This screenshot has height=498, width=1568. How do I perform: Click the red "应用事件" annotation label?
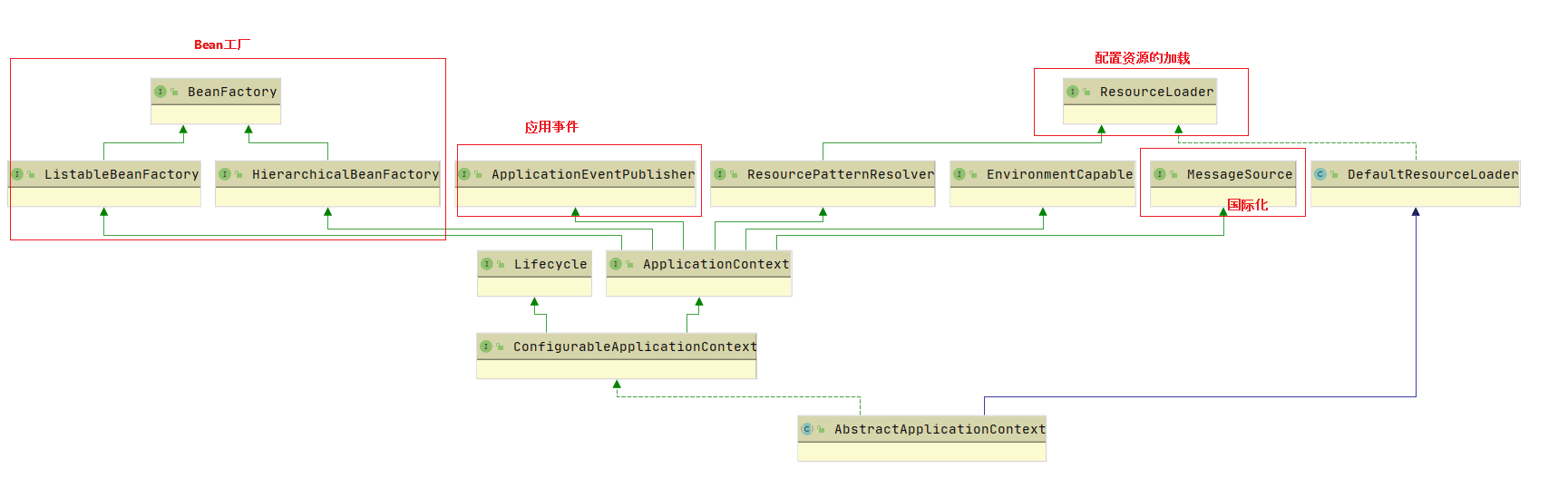coord(551,127)
